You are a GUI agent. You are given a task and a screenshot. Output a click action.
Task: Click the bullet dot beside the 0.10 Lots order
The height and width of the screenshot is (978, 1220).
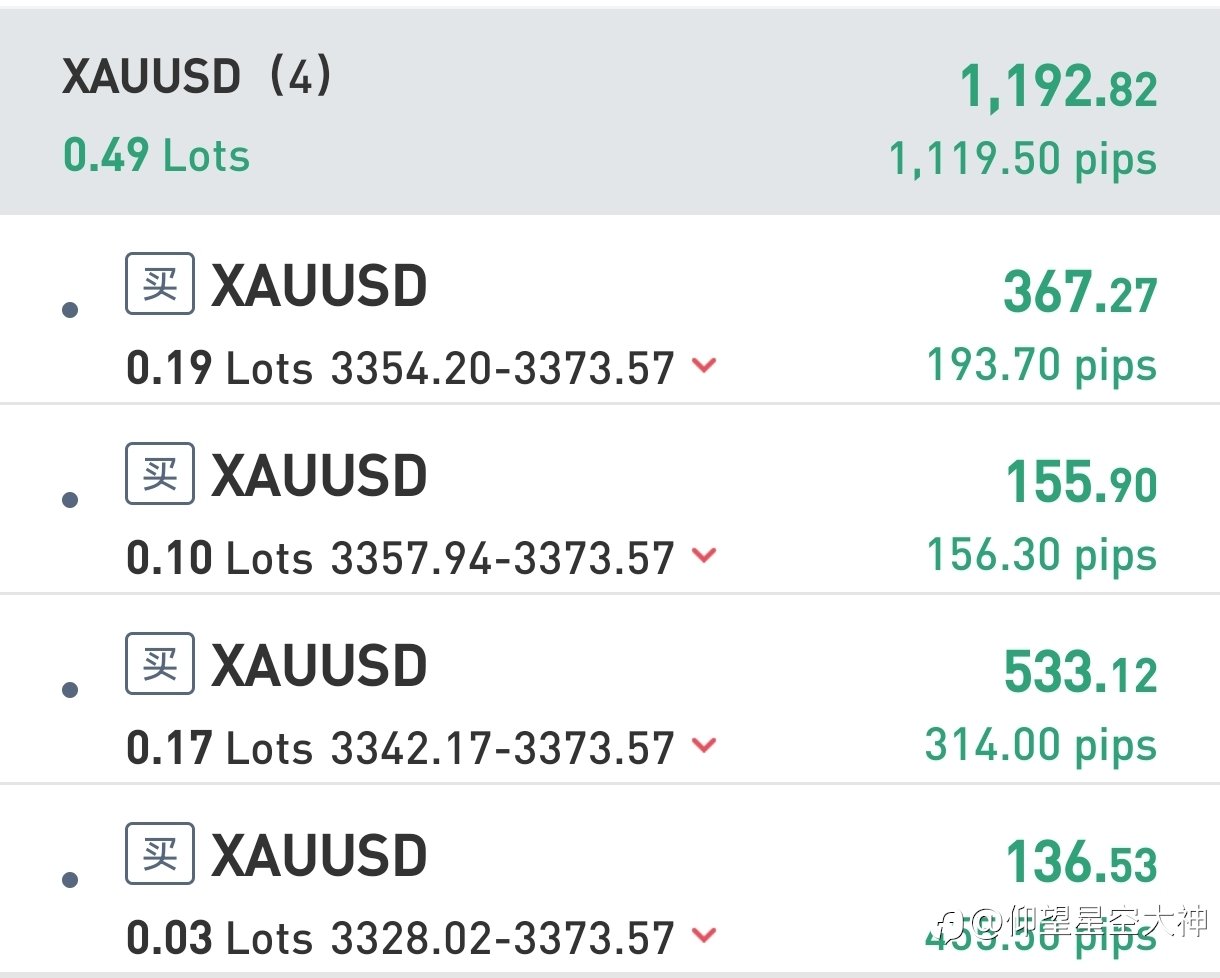[x=70, y=500]
